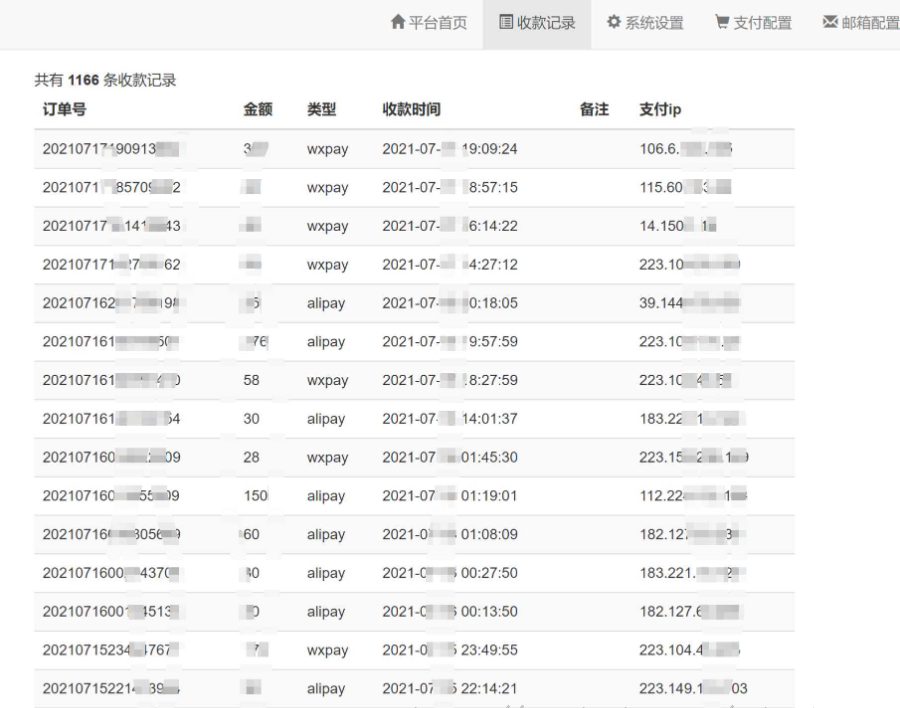Click the envelope icon for 邮箱配置

pyautogui.click(x=829, y=24)
